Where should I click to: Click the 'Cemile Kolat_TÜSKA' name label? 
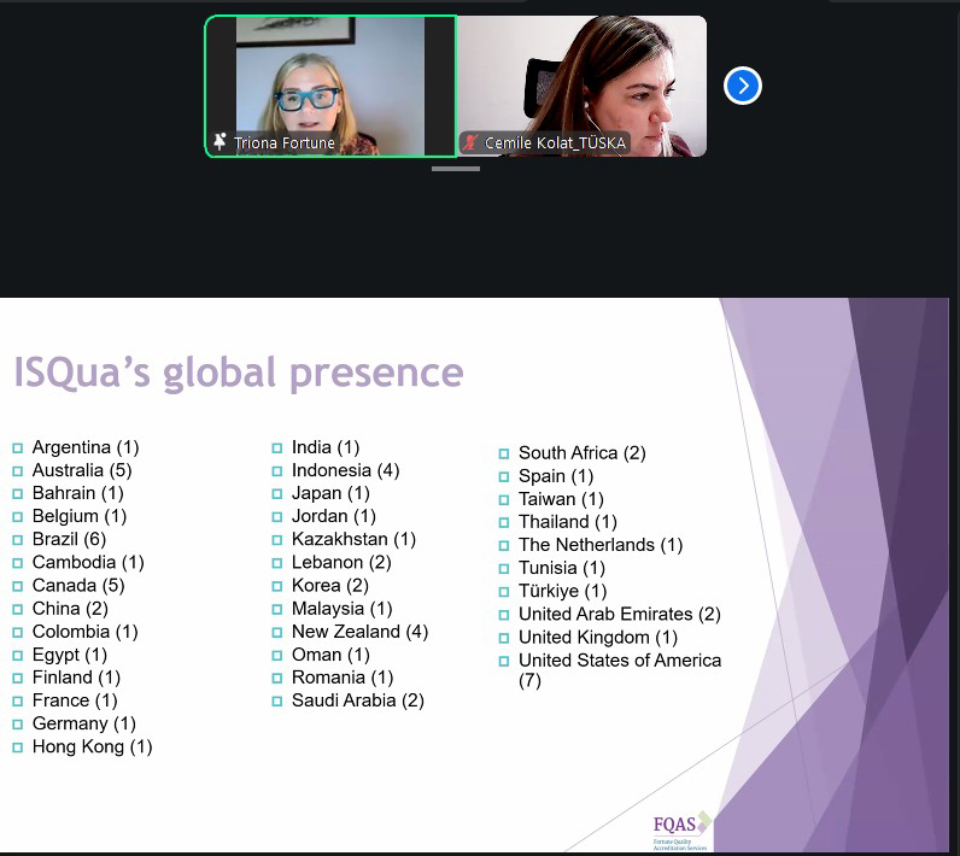click(x=555, y=143)
